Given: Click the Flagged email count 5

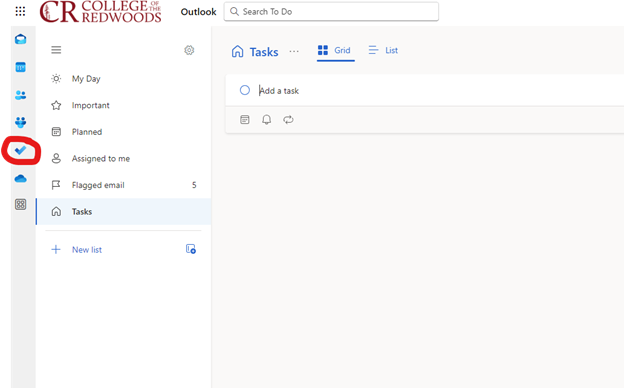Looking at the screenshot, I should pos(194,185).
